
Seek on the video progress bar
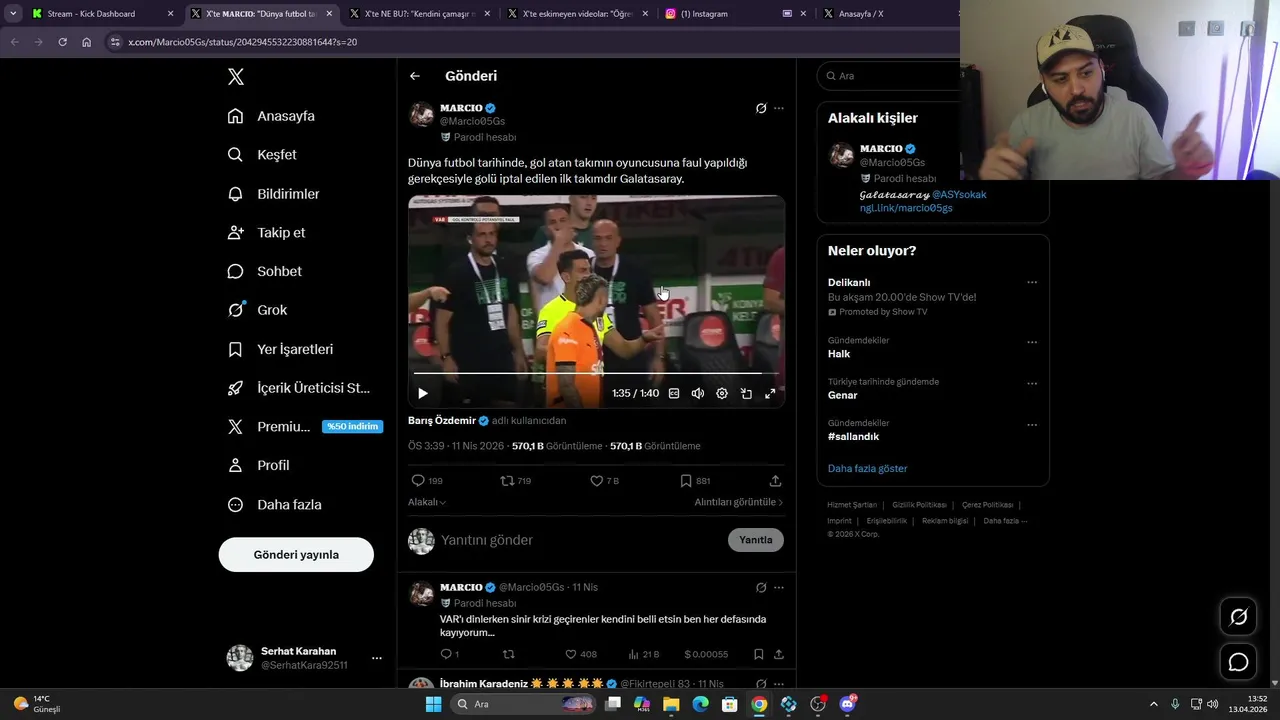point(596,374)
